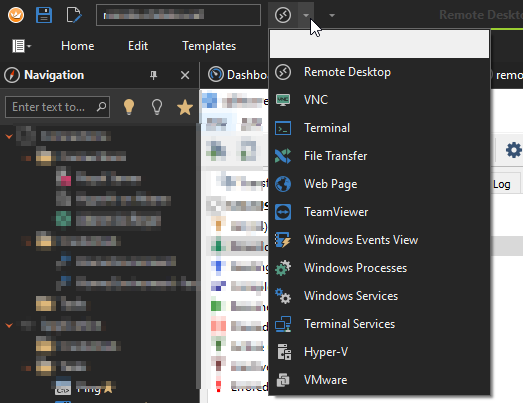The height and width of the screenshot is (403, 523).
Task: Click the blue settings gear icon
Action: pyautogui.click(x=514, y=150)
